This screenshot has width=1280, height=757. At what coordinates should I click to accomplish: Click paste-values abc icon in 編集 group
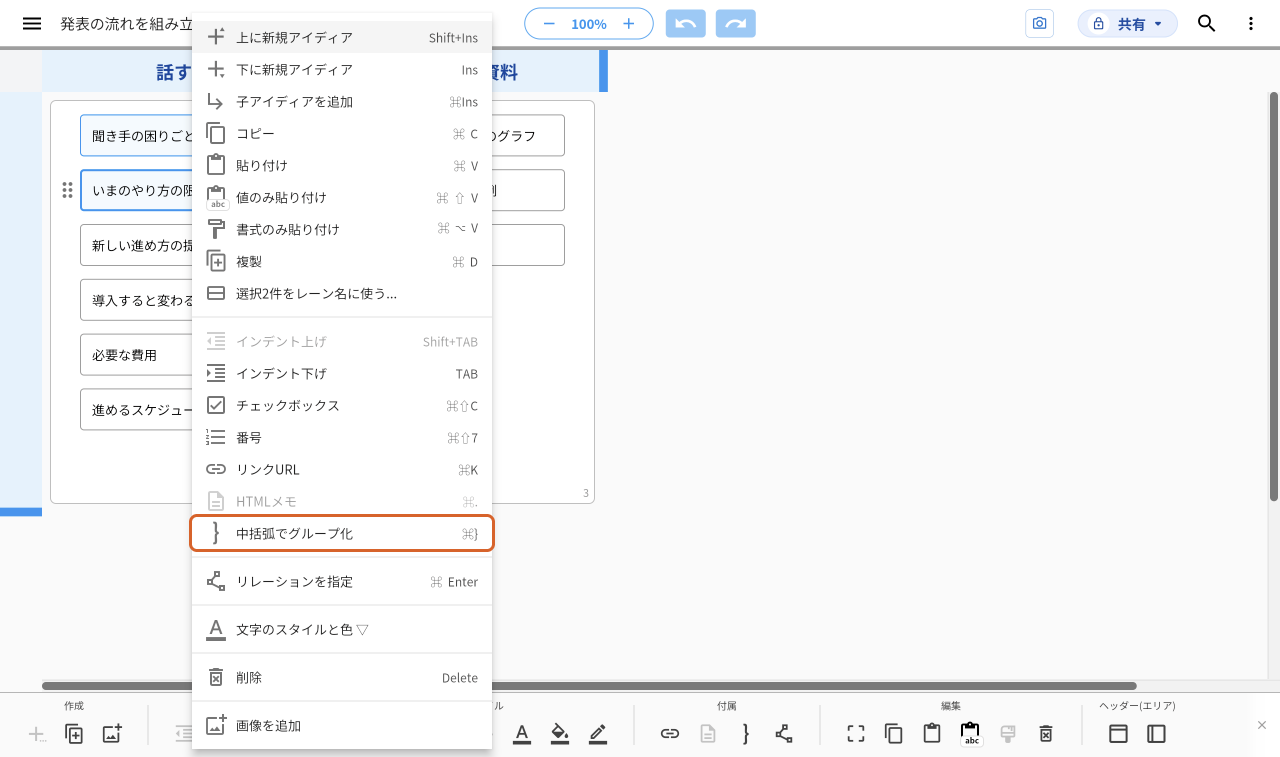tap(970, 734)
